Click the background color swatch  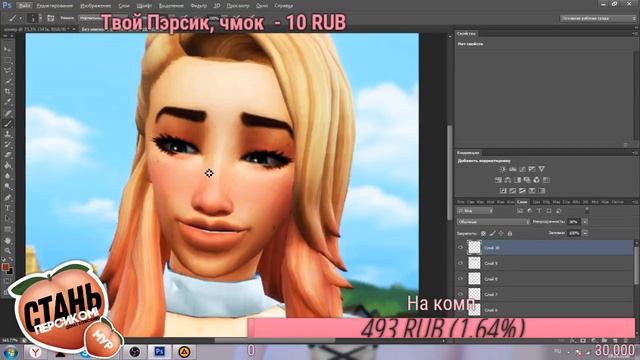9,271
